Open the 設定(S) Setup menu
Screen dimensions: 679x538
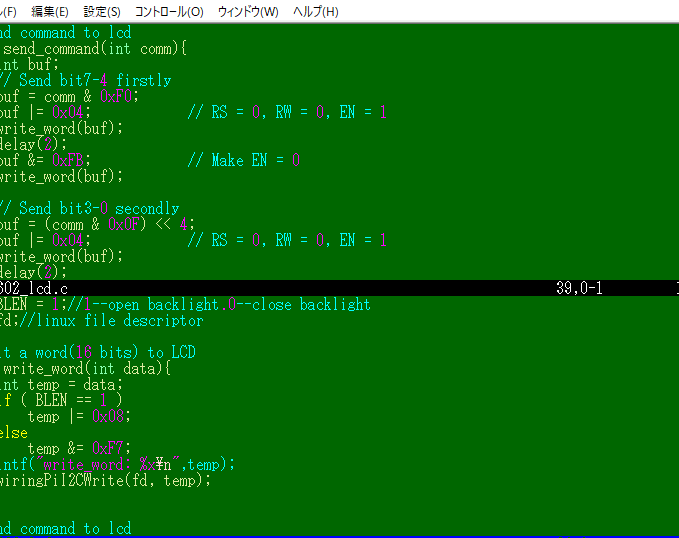102,12
